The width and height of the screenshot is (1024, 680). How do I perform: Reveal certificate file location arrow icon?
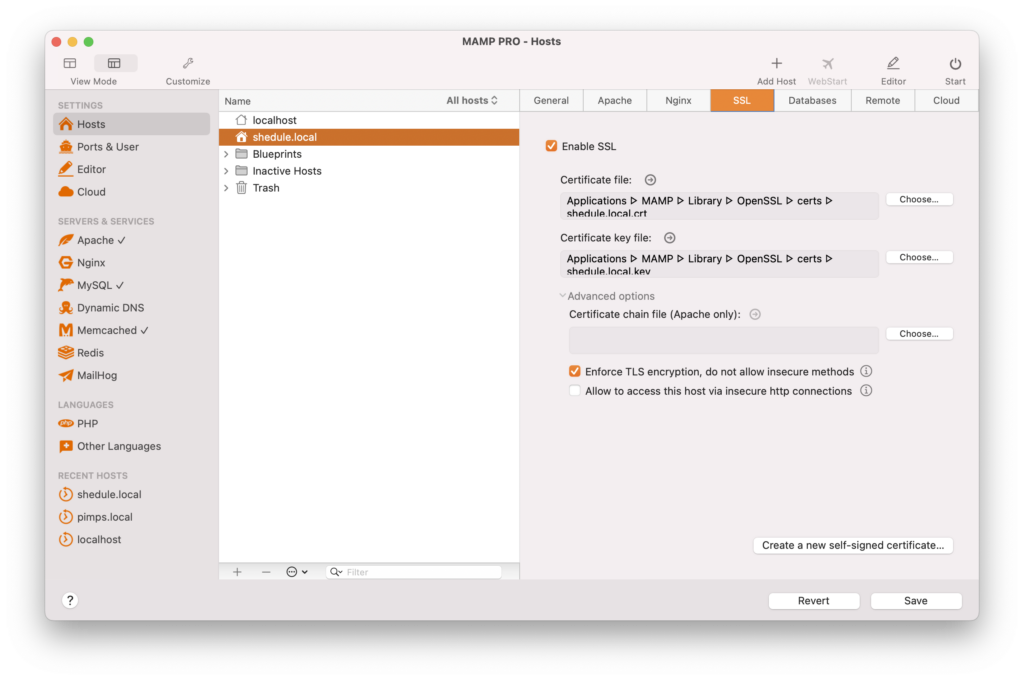point(650,180)
